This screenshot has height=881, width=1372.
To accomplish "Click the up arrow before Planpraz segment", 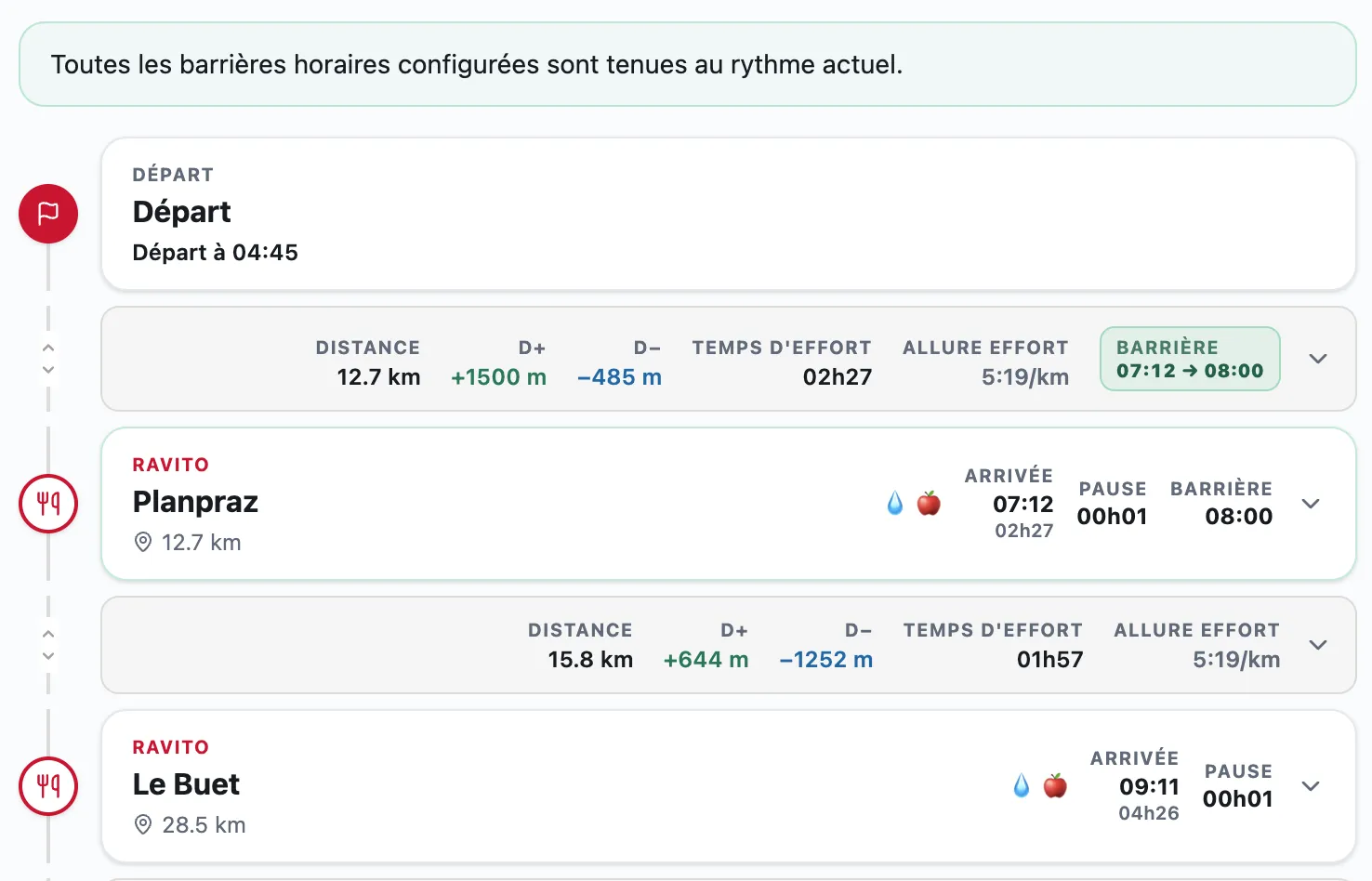I will [x=48, y=348].
